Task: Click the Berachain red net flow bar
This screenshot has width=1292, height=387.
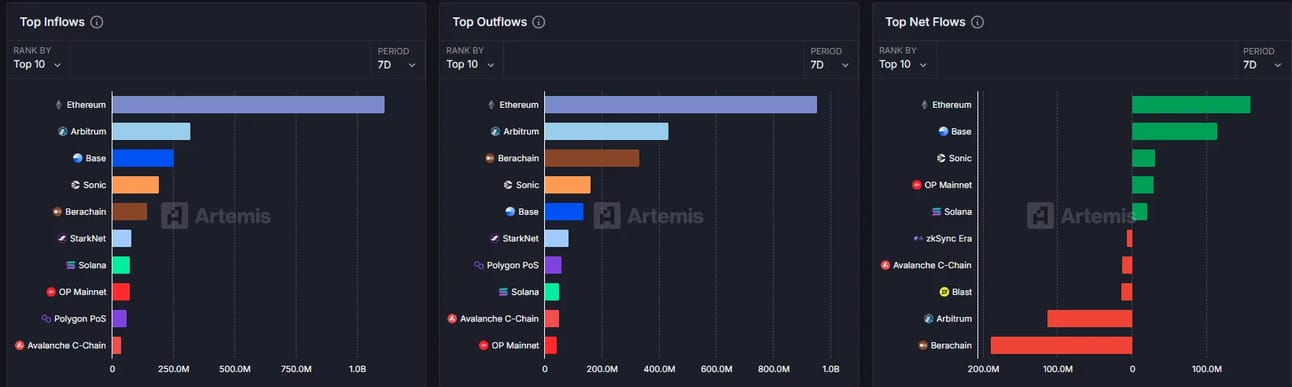Action: tap(1061, 345)
